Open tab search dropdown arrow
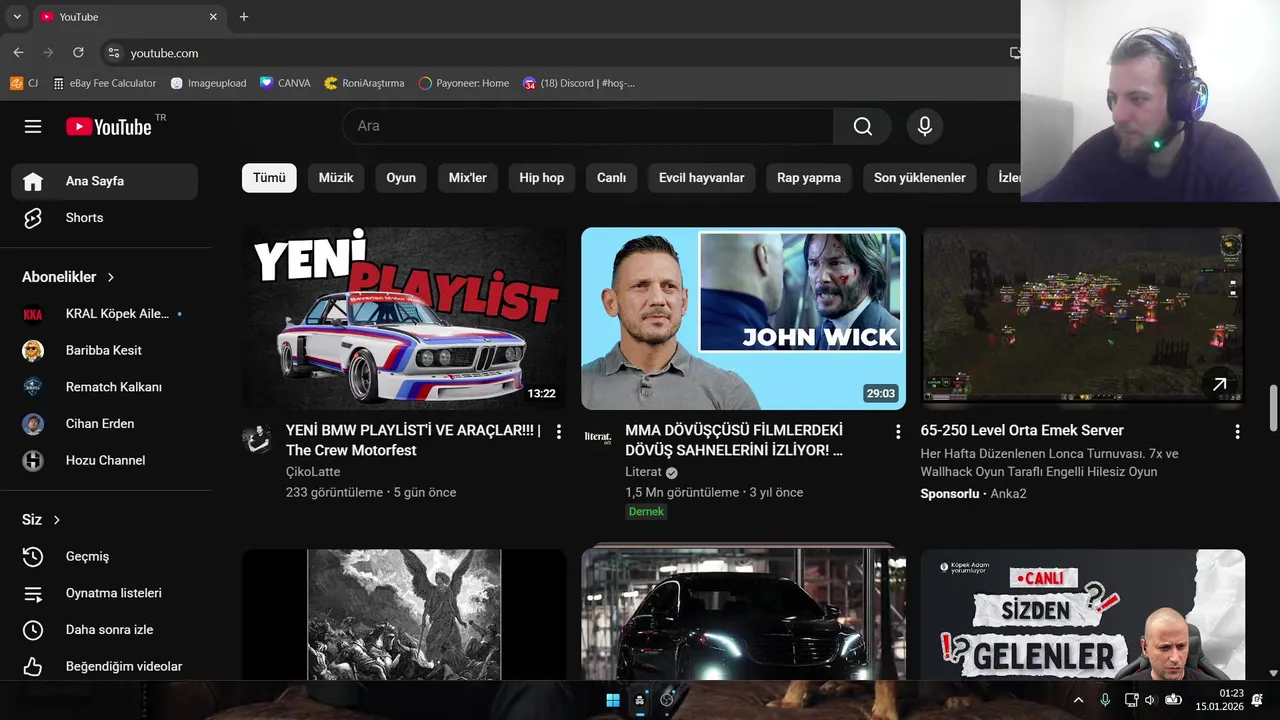 pyautogui.click(x=17, y=17)
